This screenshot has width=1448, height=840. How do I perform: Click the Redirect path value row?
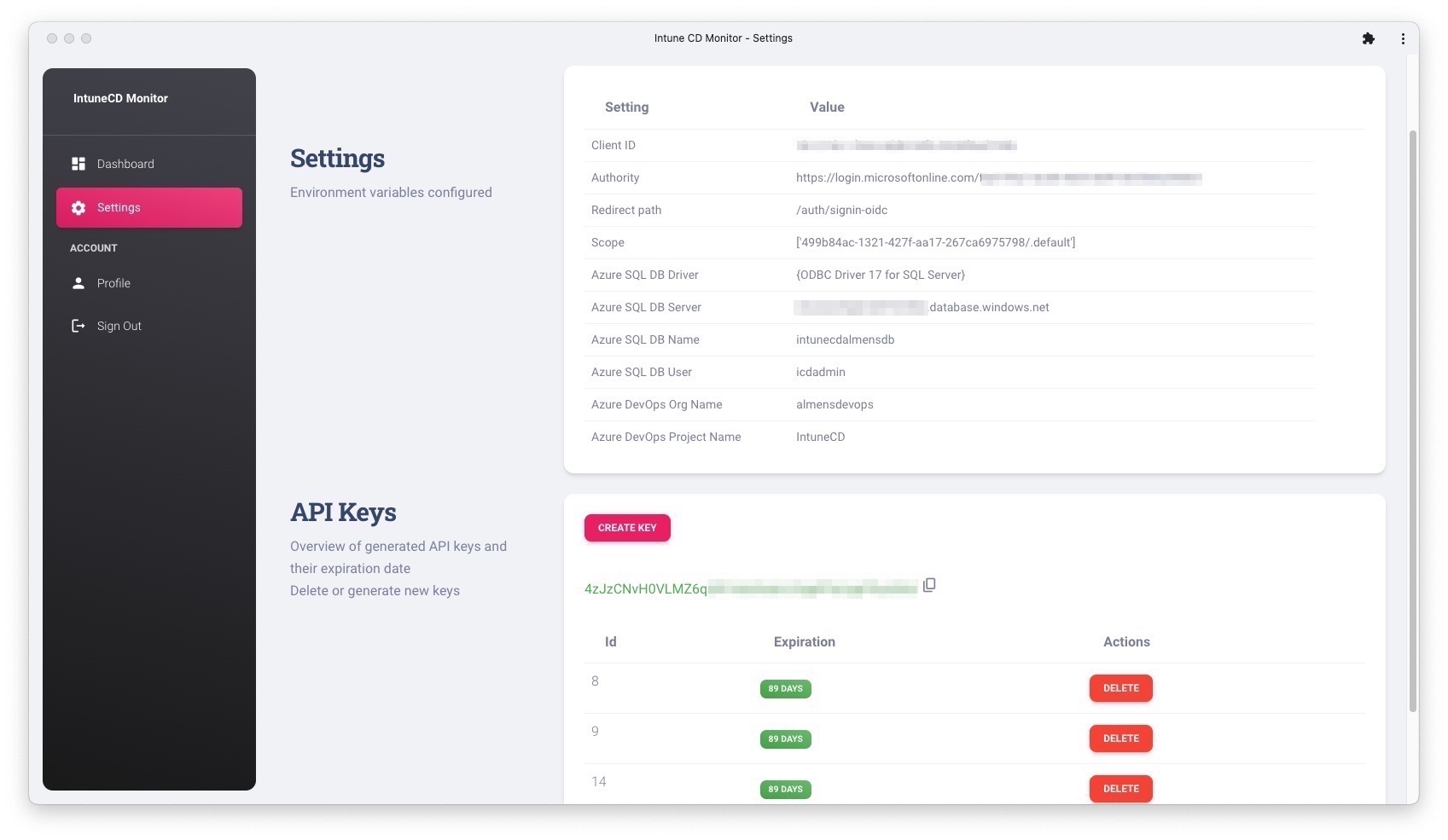pos(840,210)
